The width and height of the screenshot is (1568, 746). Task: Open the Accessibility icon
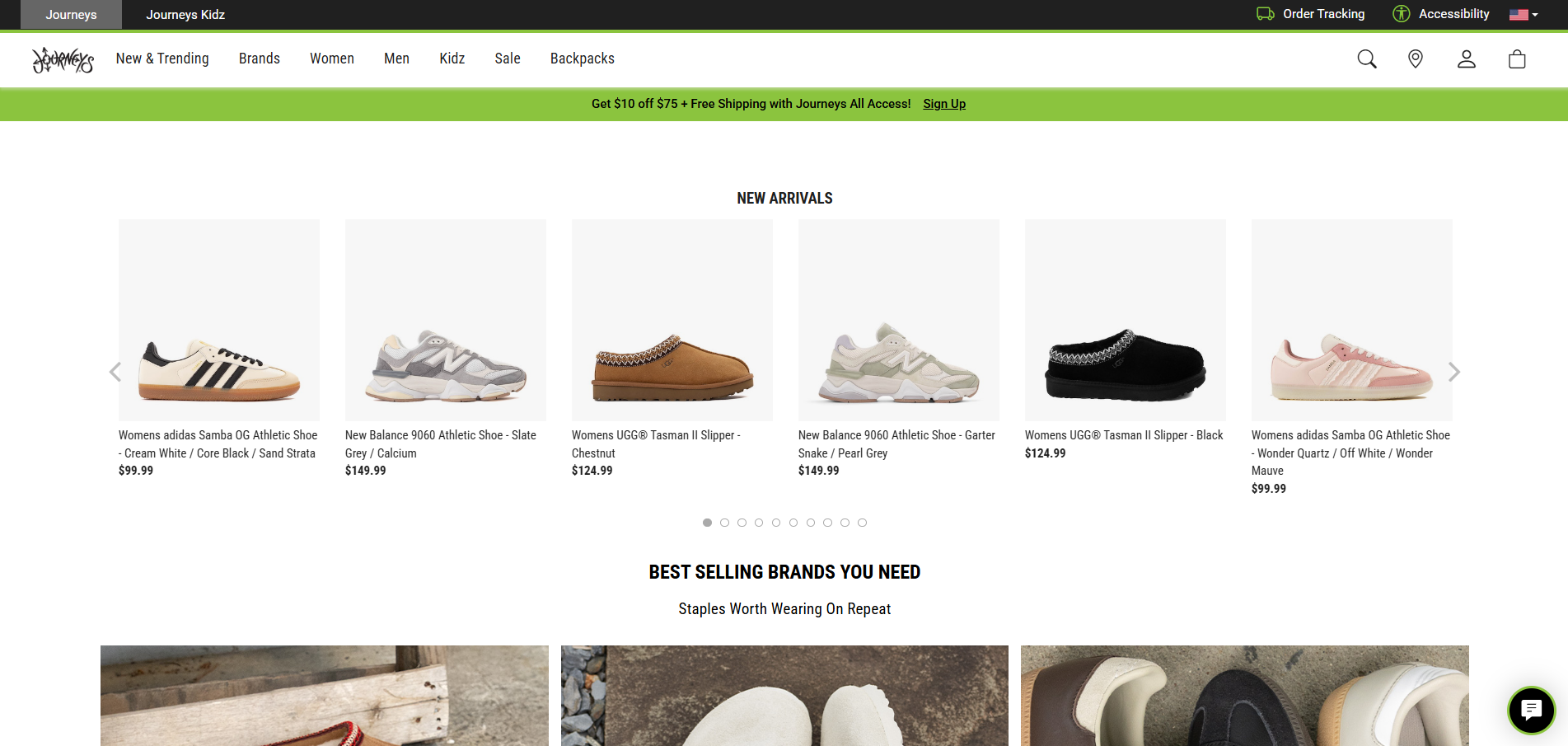coord(1400,14)
